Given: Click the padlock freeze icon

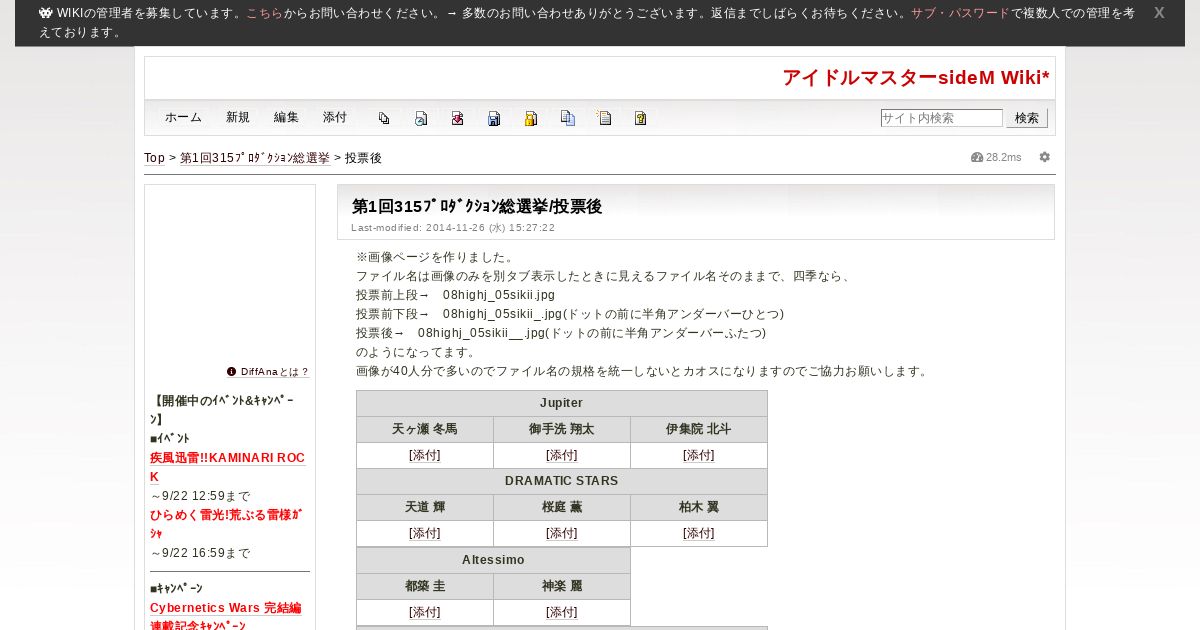Looking at the screenshot, I should coord(531,118).
